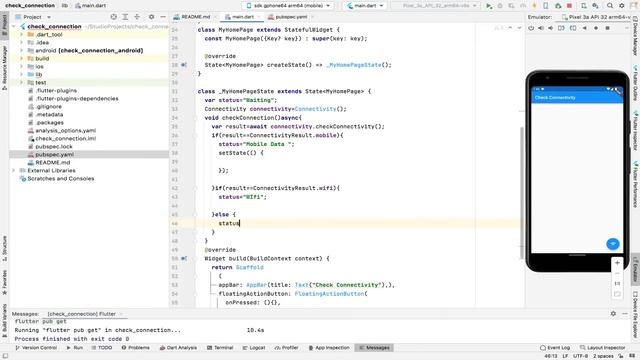The width and height of the screenshot is (640, 360).
Task: Rotate emulator left
Action: pos(561,28)
